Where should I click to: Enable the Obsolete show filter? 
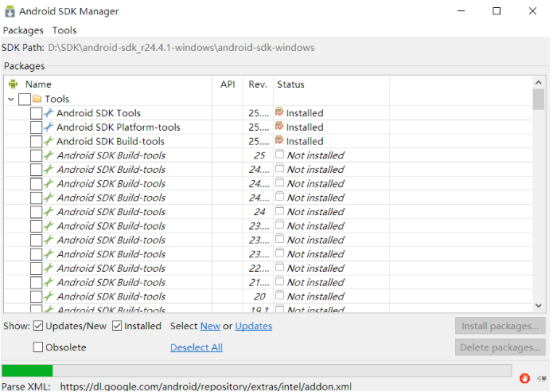point(38,347)
